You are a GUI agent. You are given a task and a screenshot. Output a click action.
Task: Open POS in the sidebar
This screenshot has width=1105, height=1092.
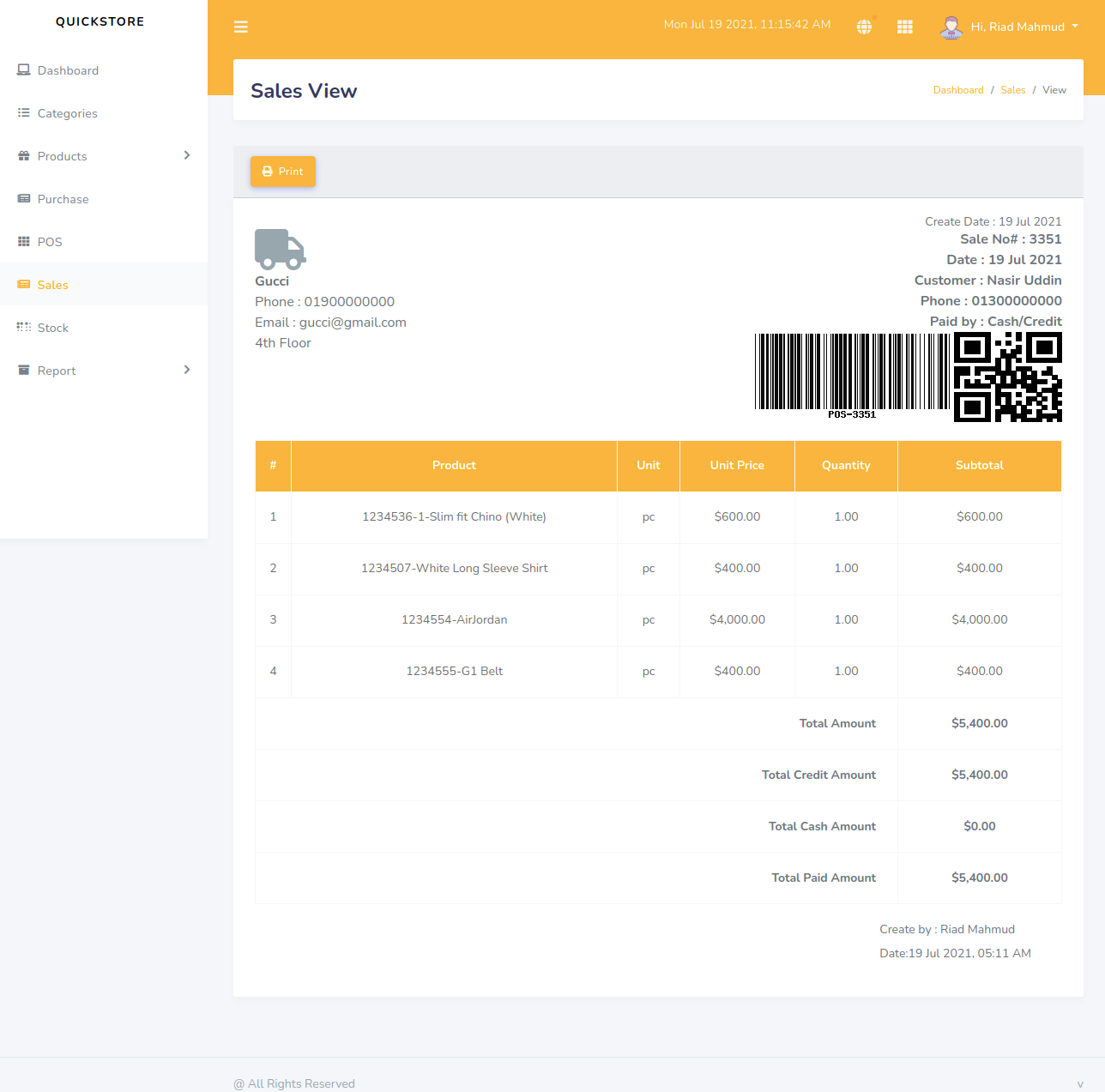coord(104,242)
